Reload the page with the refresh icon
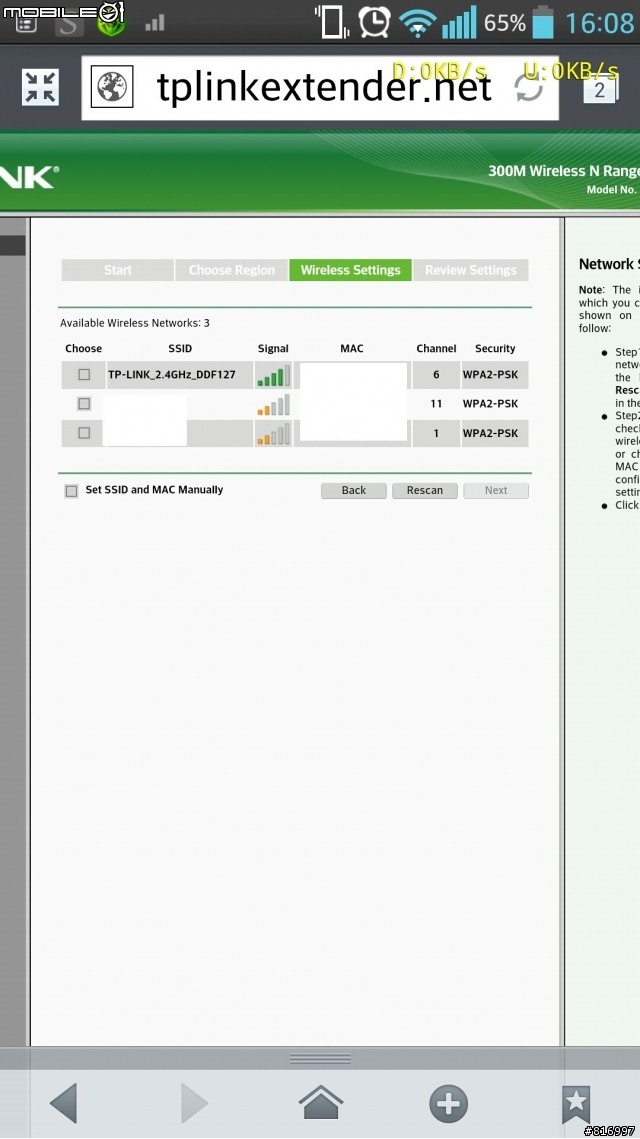Viewport: 640px width, 1139px height. pyautogui.click(x=528, y=88)
